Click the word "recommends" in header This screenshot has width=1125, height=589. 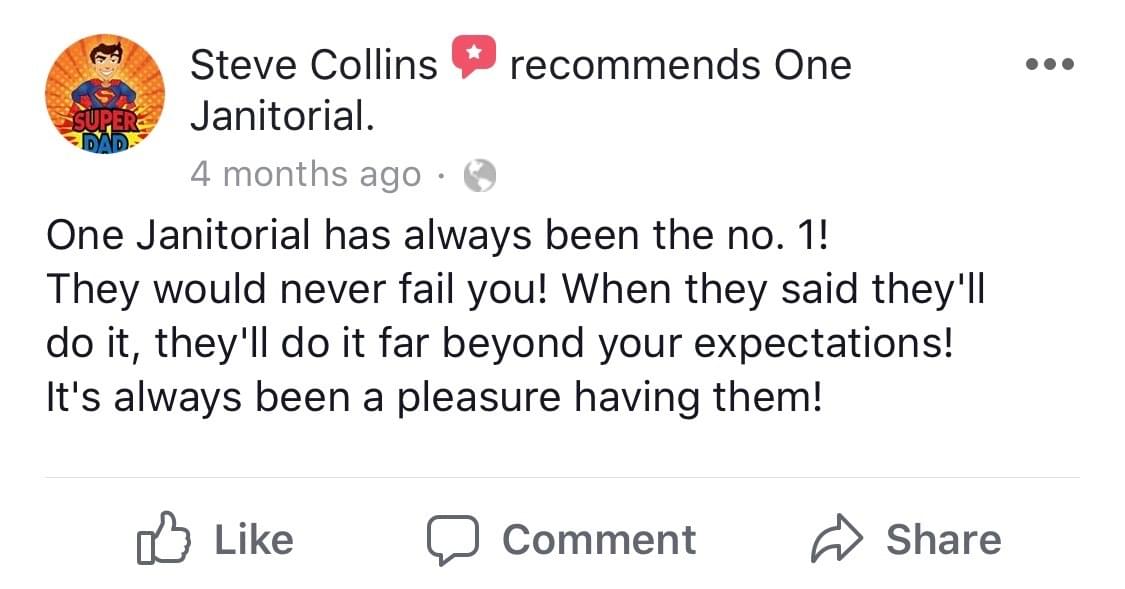[x=635, y=66]
